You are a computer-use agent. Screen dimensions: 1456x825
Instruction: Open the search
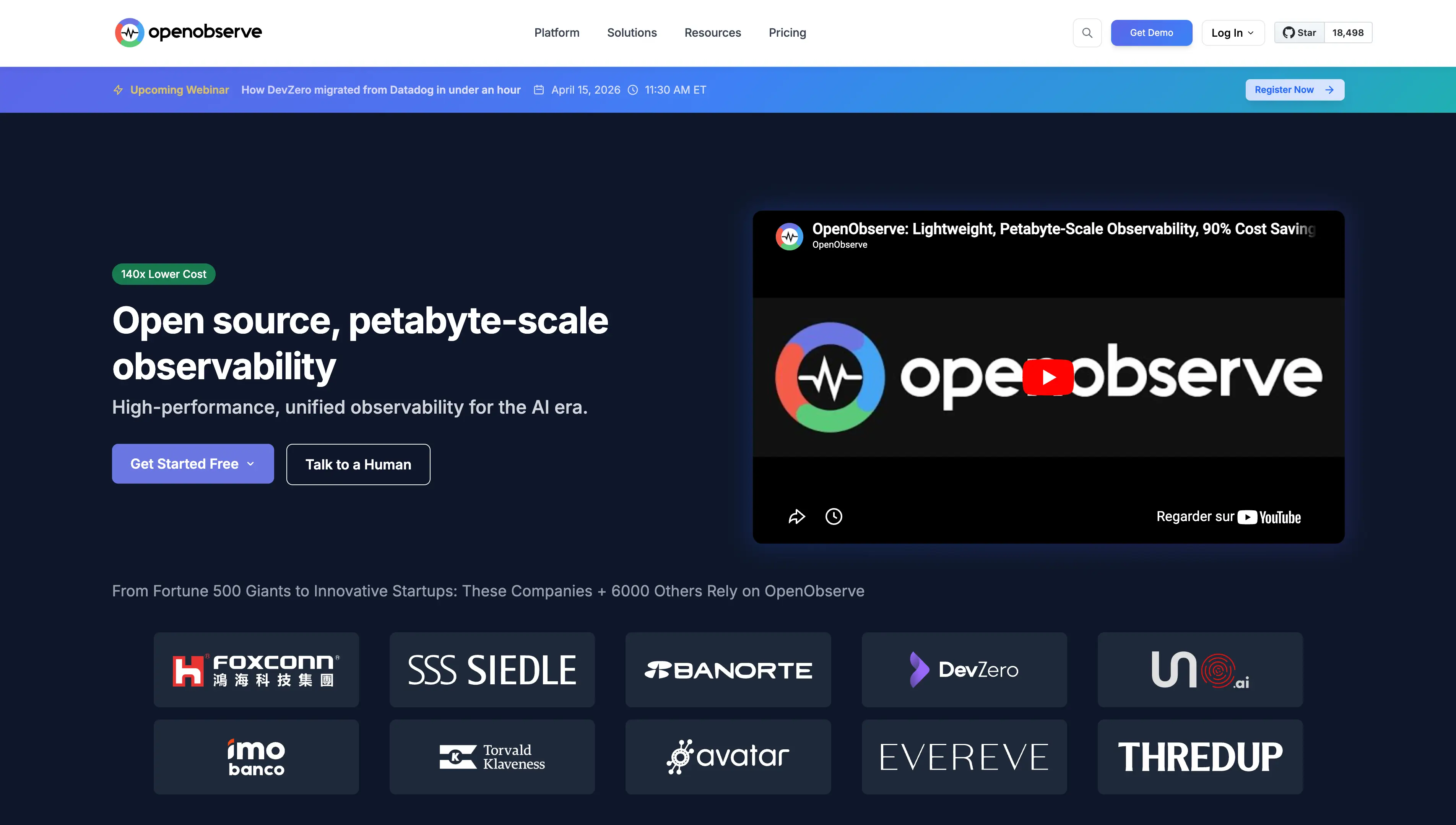tap(1087, 32)
